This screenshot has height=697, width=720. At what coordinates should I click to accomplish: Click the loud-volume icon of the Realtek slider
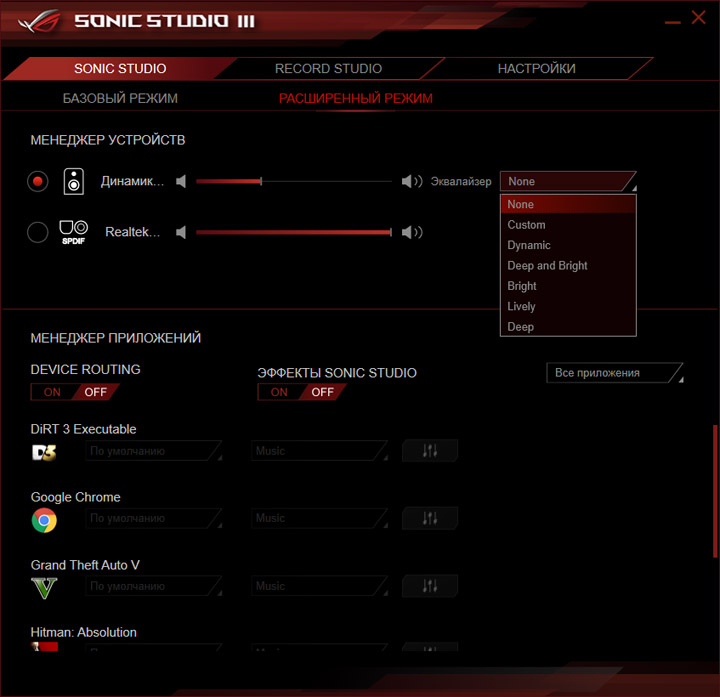pyautogui.click(x=412, y=232)
